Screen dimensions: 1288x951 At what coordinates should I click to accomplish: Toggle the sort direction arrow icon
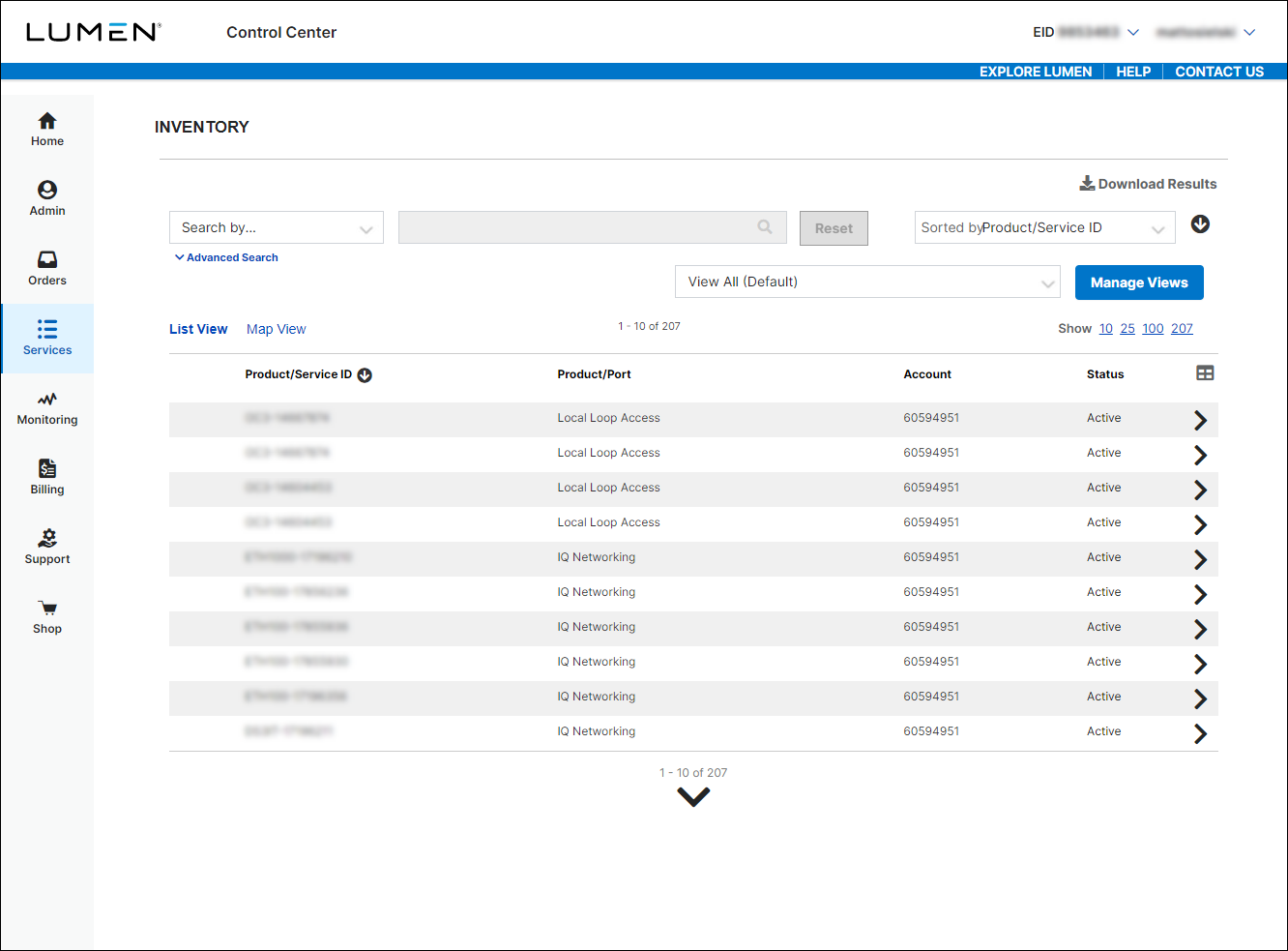(1200, 224)
